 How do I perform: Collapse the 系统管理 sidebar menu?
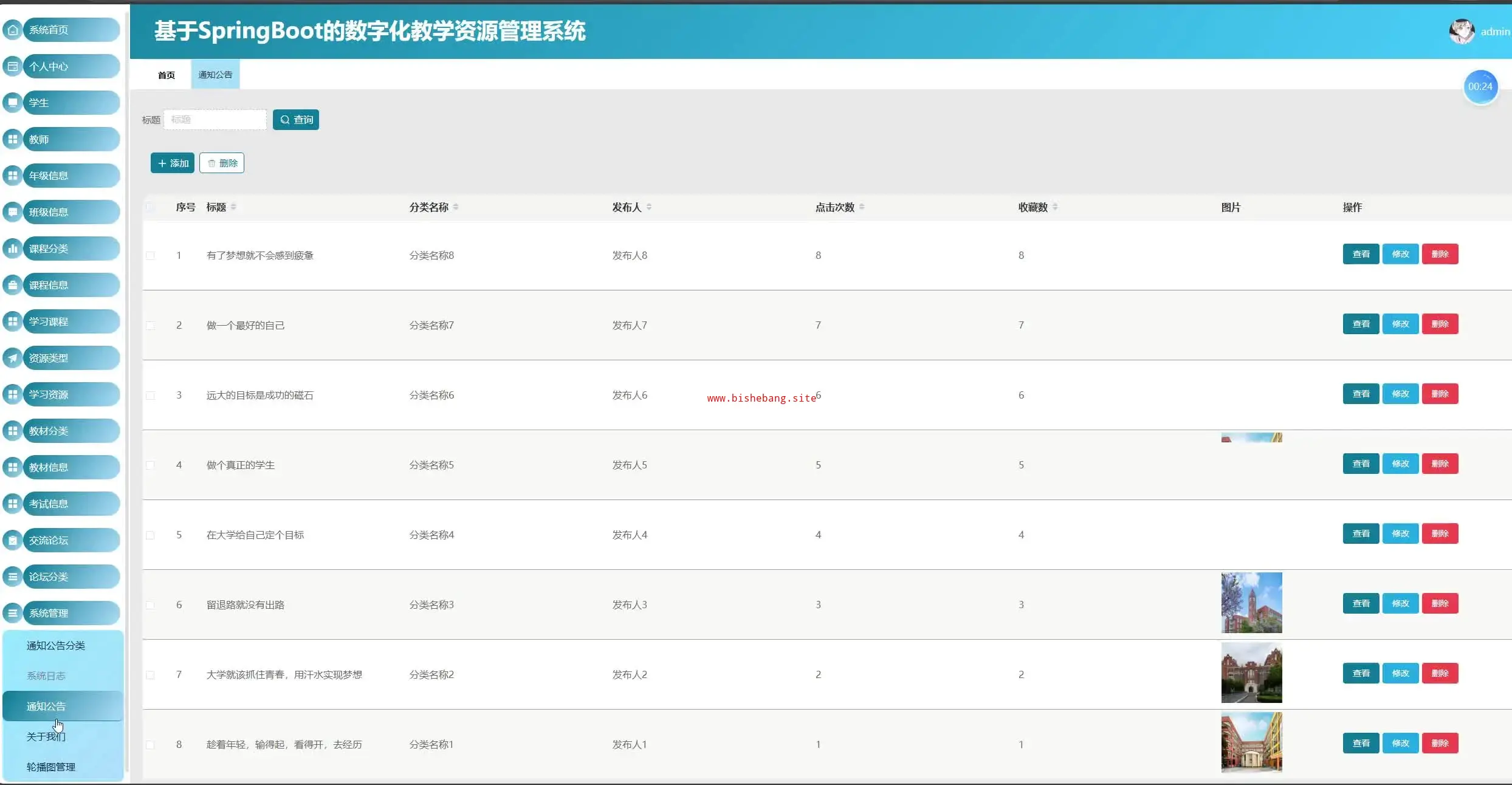pos(61,613)
